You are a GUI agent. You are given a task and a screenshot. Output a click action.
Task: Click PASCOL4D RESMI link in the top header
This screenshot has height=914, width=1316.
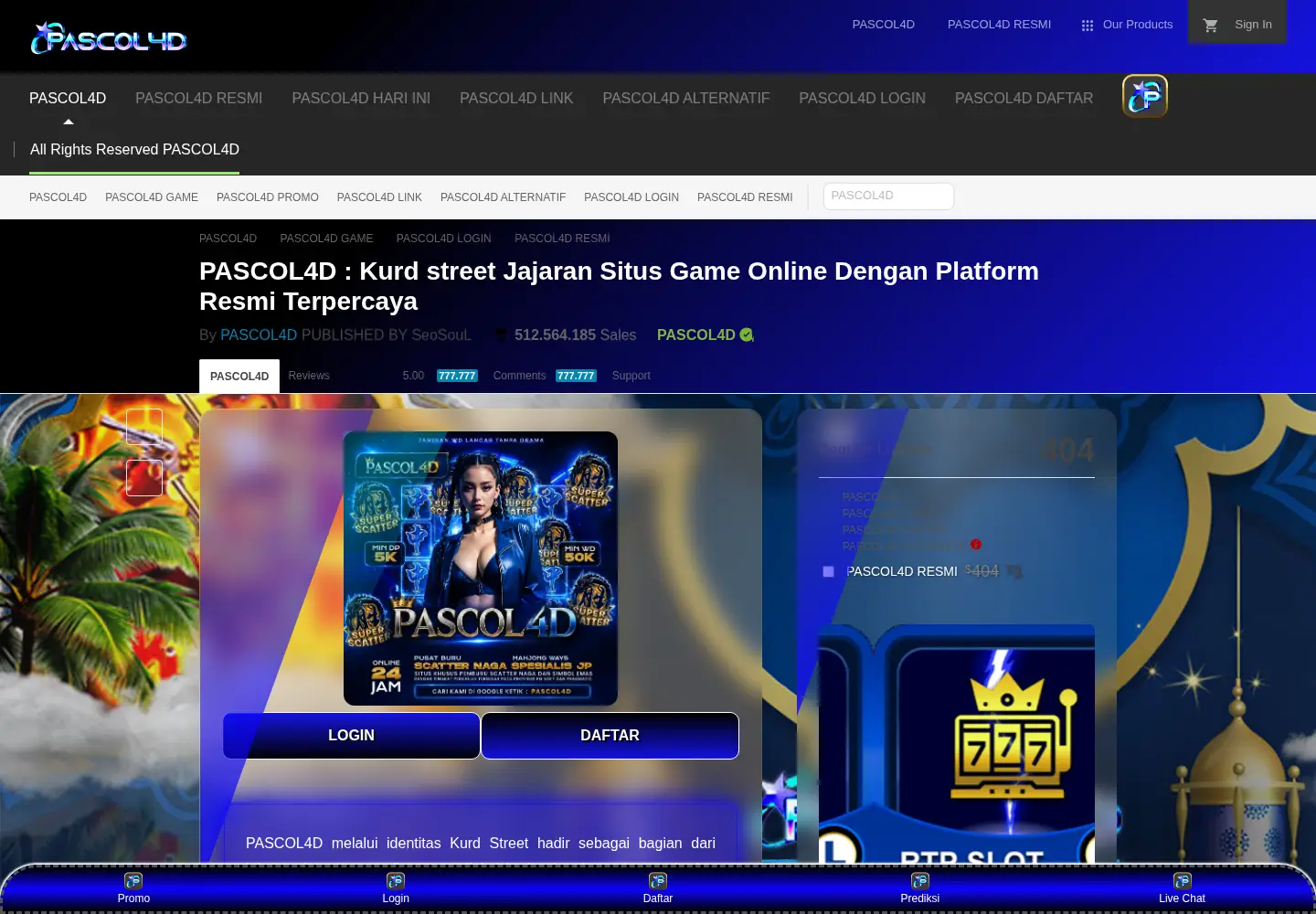999,25
